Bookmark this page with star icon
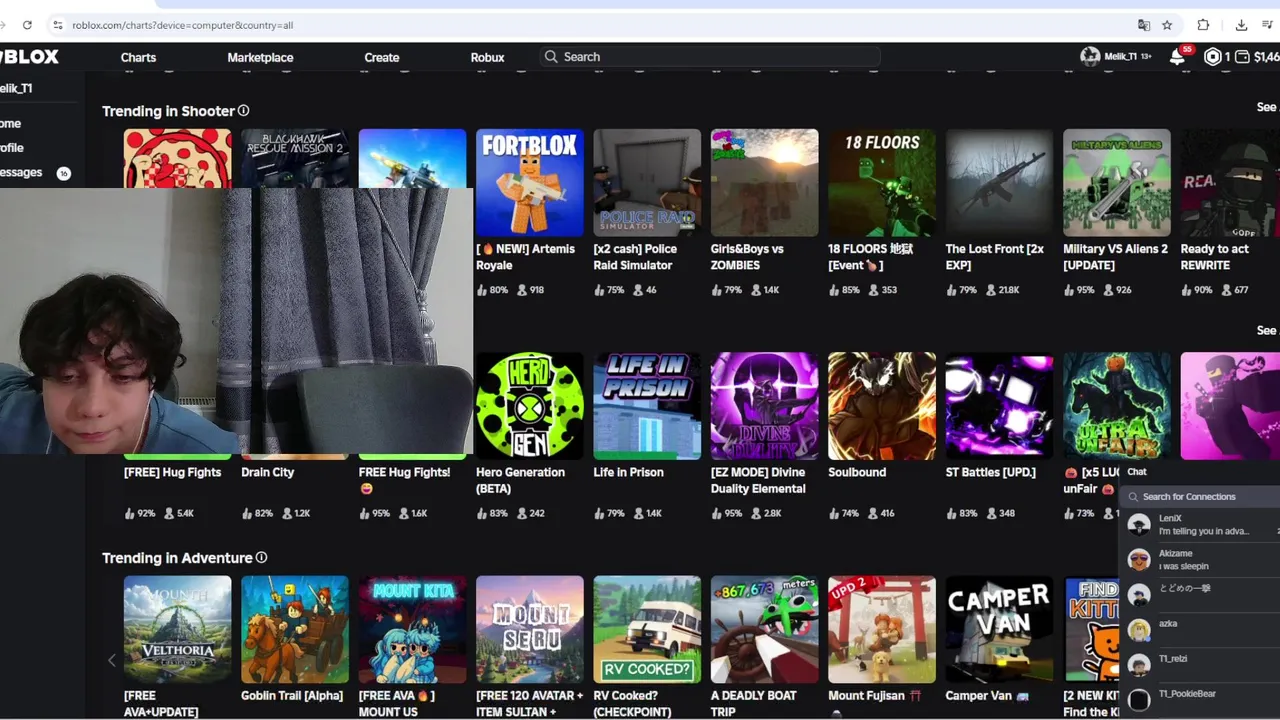The width and height of the screenshot is (1280, 720). [x=1167, y=25]
